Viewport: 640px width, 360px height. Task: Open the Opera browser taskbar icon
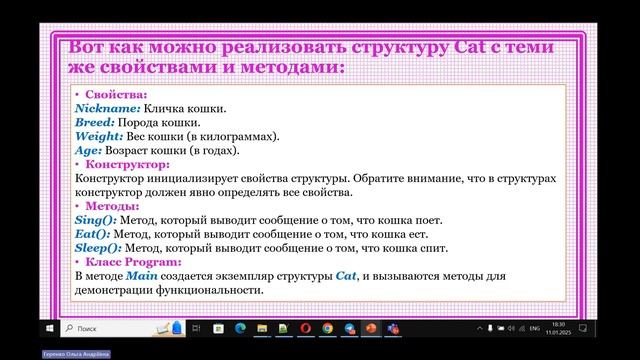(x=306, y=329)
